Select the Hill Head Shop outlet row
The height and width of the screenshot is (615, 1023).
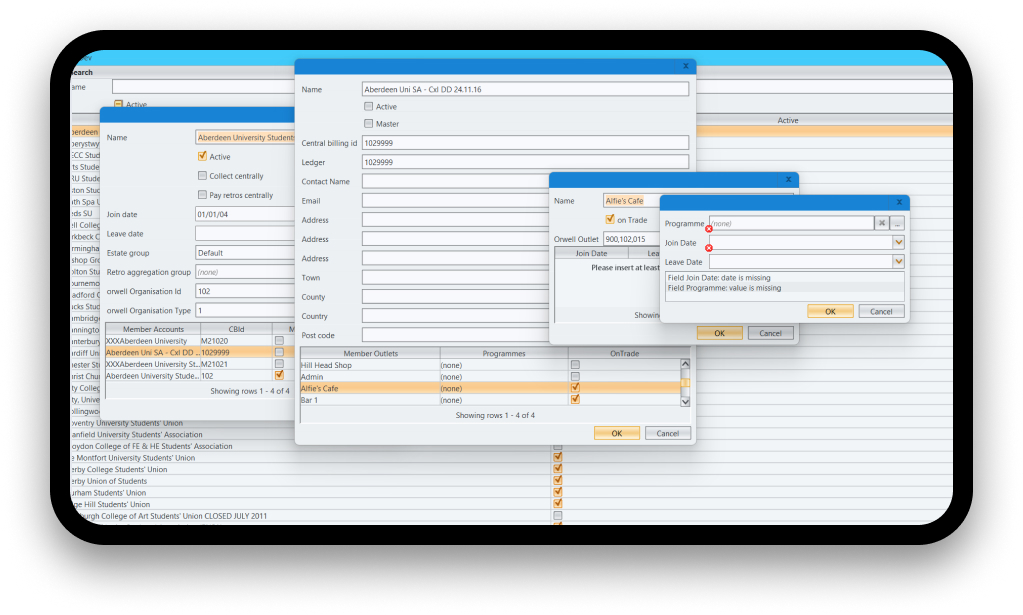click(369, 365)
